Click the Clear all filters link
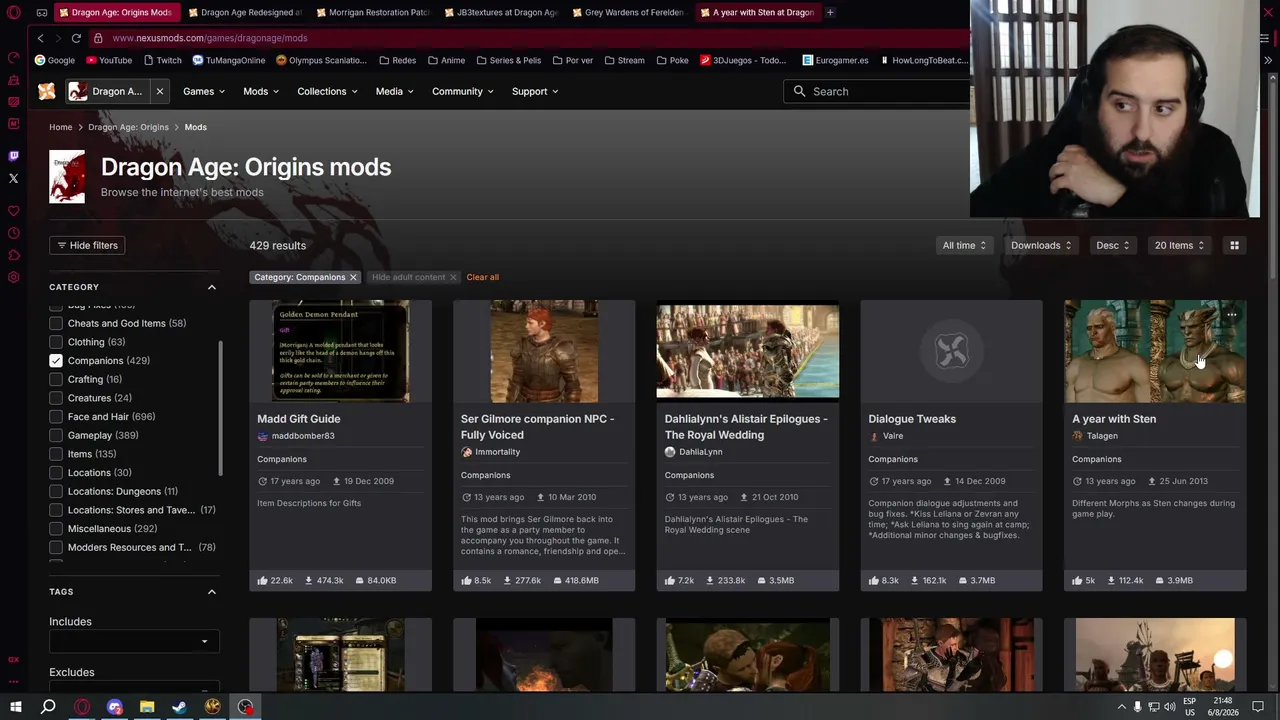Screen dimensions: 1280x720 482,277
